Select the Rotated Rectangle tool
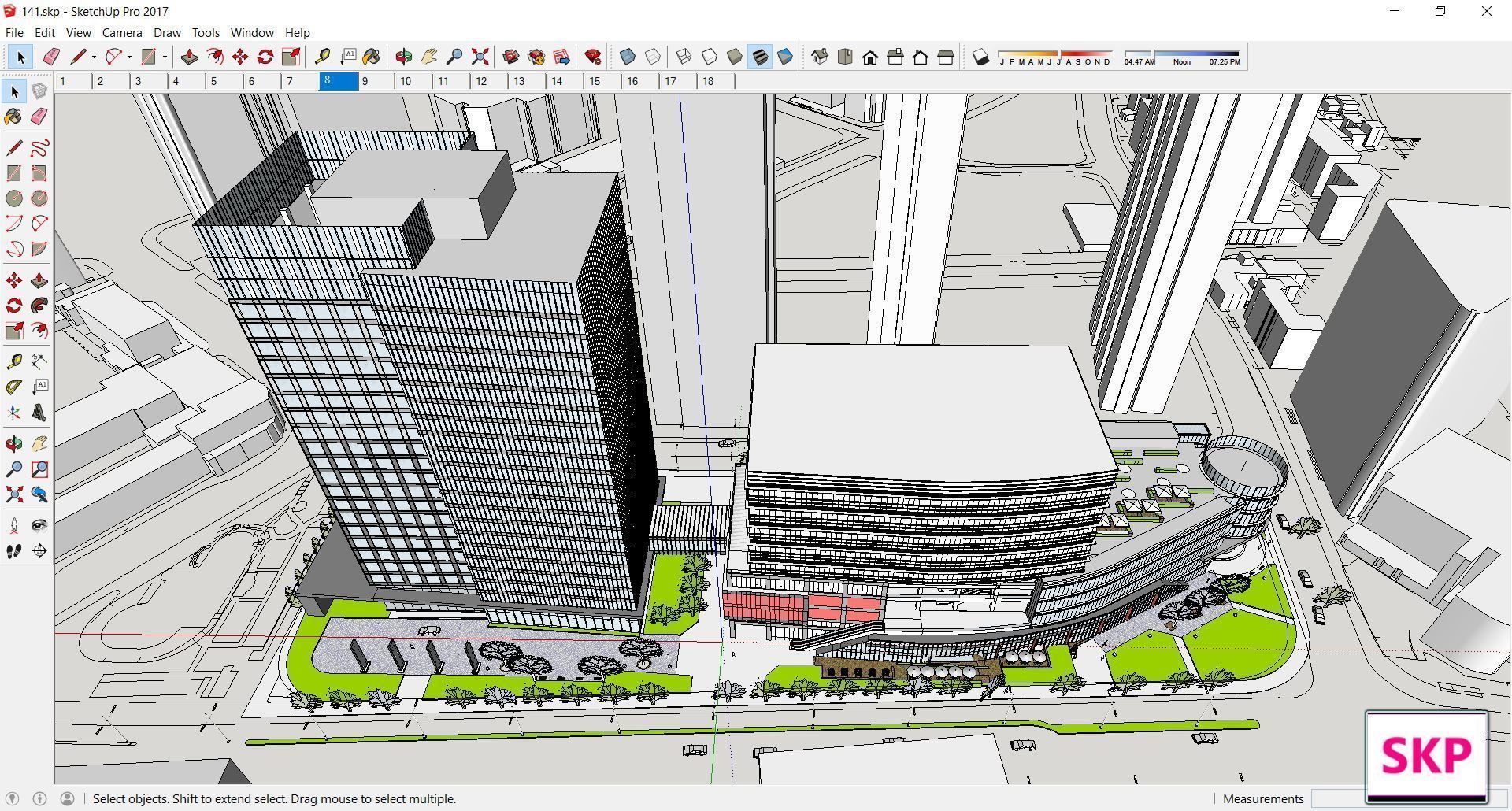This screenshot has height=811, width=1512. (39, 173)
